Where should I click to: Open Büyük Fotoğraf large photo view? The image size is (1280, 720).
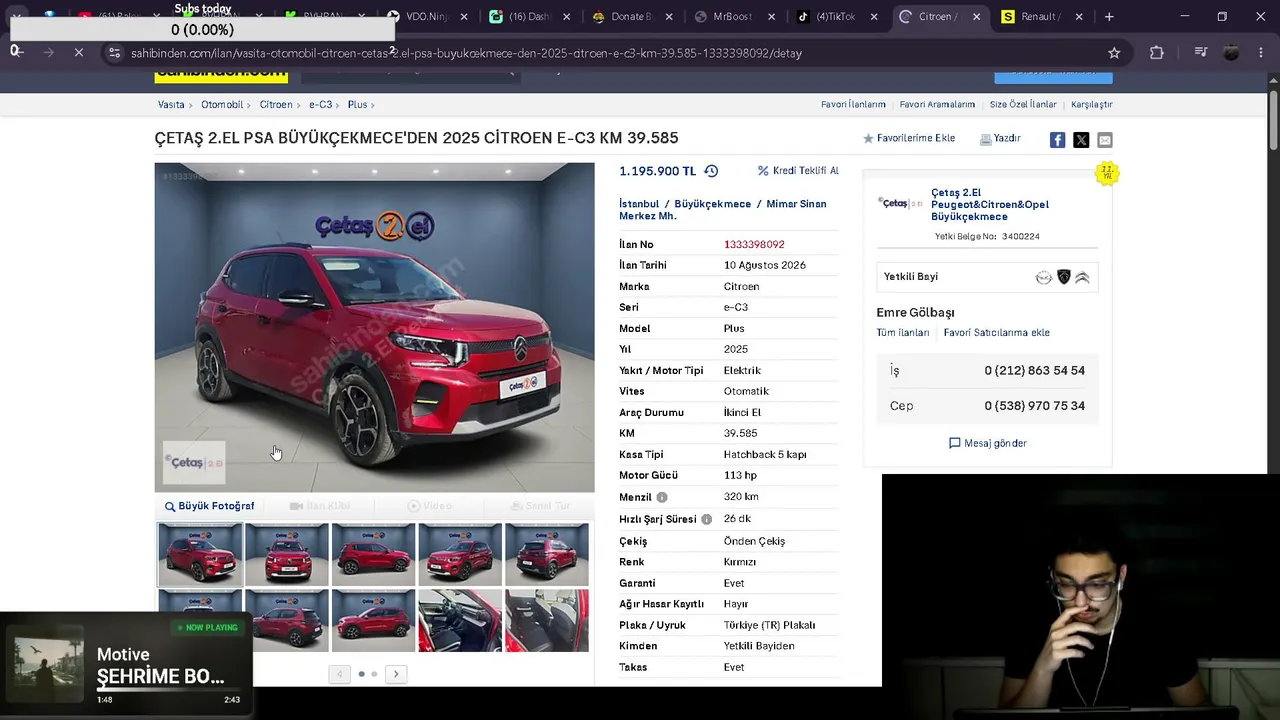coord(210,506)
